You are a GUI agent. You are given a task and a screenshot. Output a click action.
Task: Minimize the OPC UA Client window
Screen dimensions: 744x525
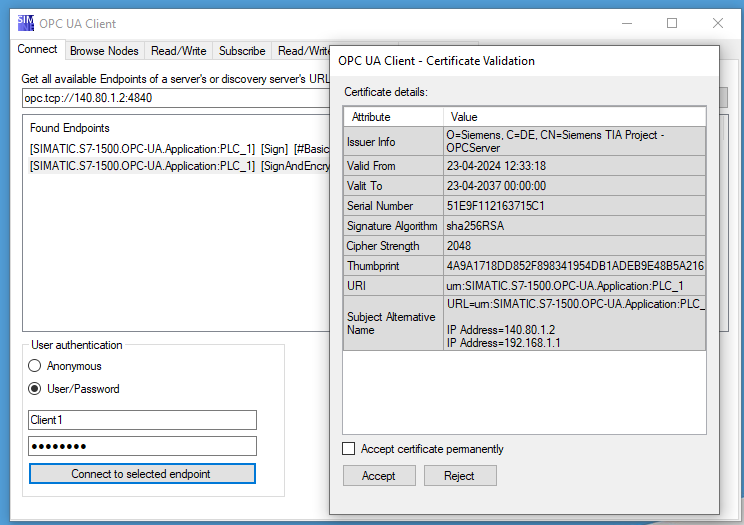626,23
